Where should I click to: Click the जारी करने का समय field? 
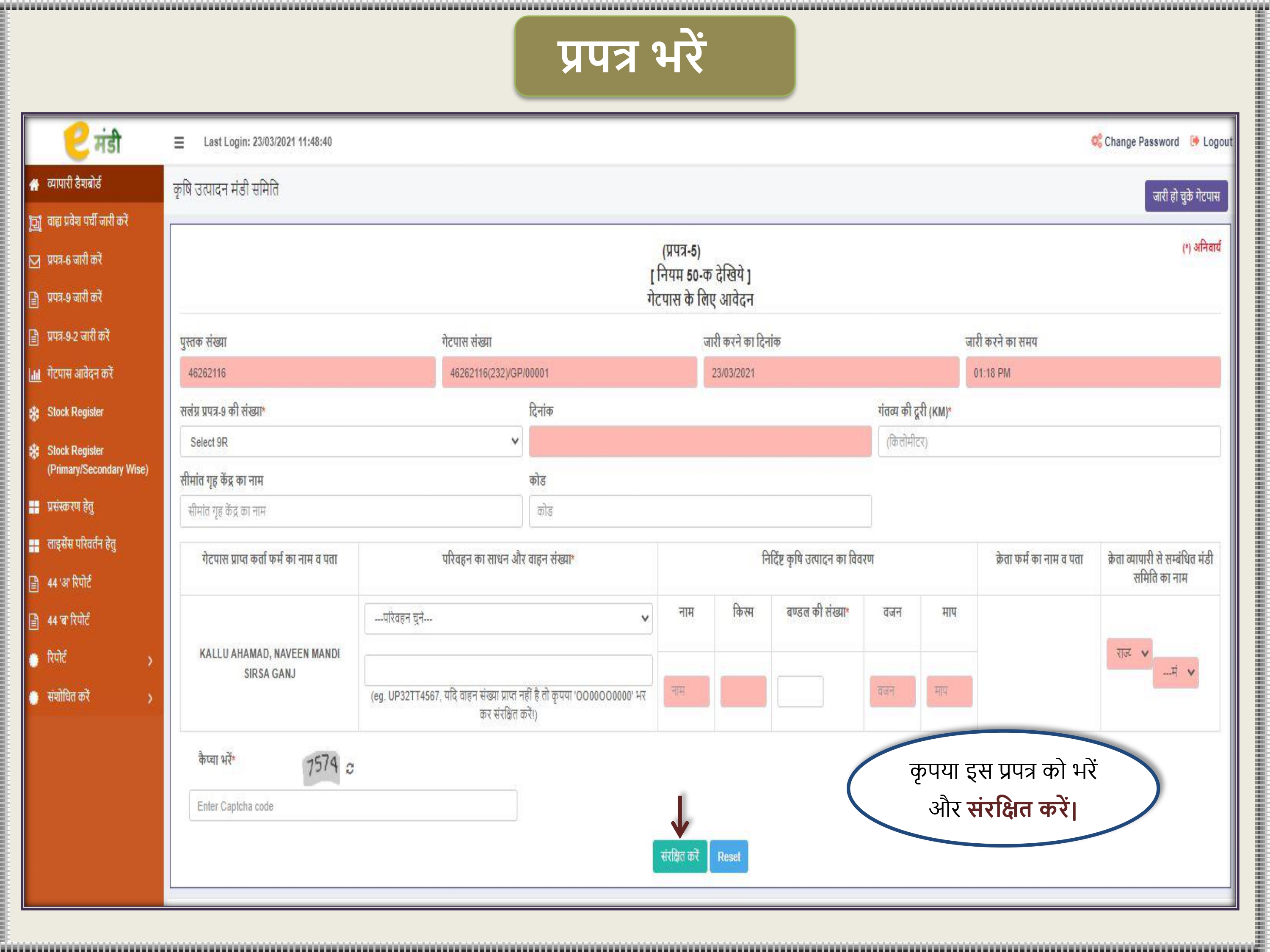1093,372
